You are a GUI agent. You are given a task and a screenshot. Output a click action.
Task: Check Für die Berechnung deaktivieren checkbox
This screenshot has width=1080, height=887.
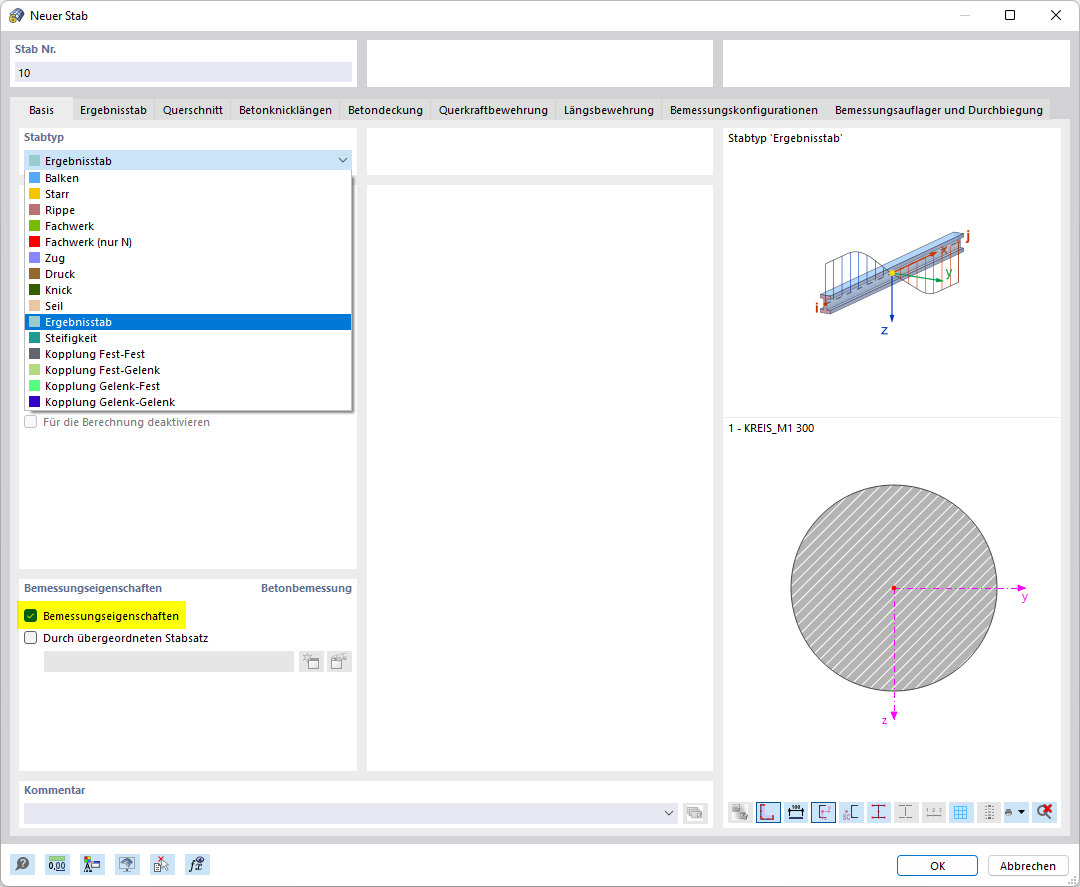[x=30, y=421]
